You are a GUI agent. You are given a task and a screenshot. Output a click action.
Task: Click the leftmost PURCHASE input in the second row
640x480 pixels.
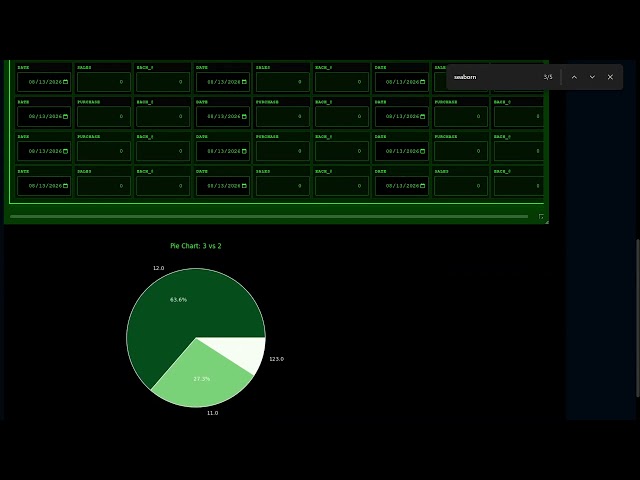(x=104, y=116)
